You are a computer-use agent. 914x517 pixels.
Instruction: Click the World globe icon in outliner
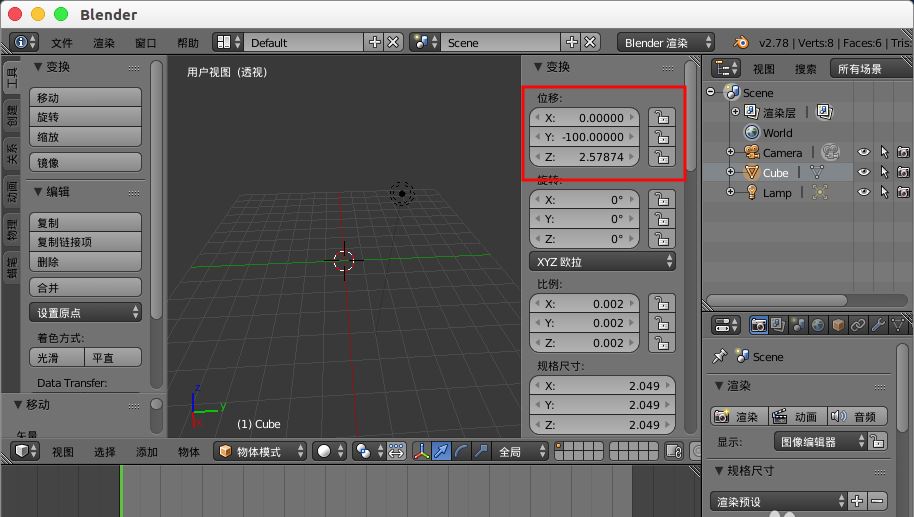pos(752,133)
